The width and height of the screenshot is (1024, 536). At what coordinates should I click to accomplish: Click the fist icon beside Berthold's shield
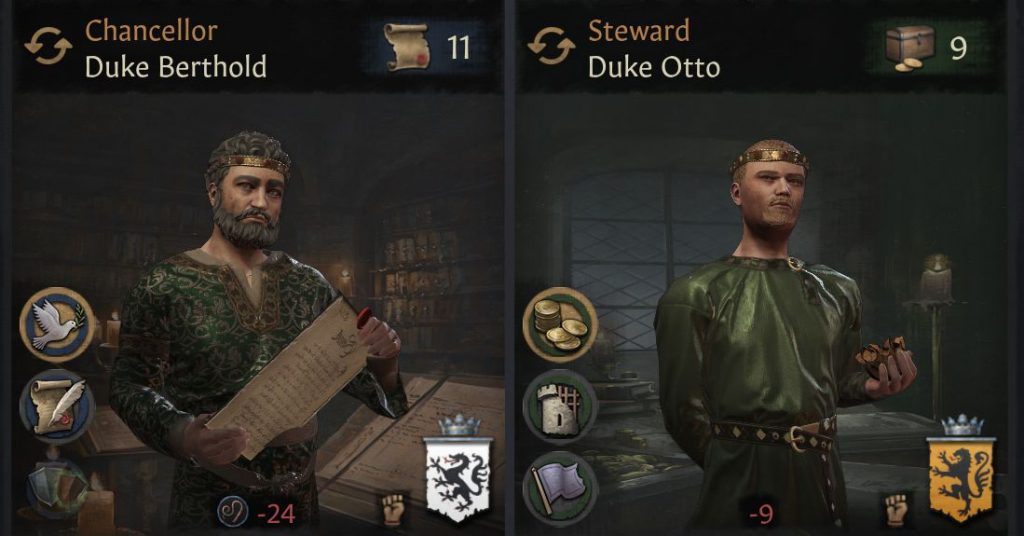coord(394,510)
